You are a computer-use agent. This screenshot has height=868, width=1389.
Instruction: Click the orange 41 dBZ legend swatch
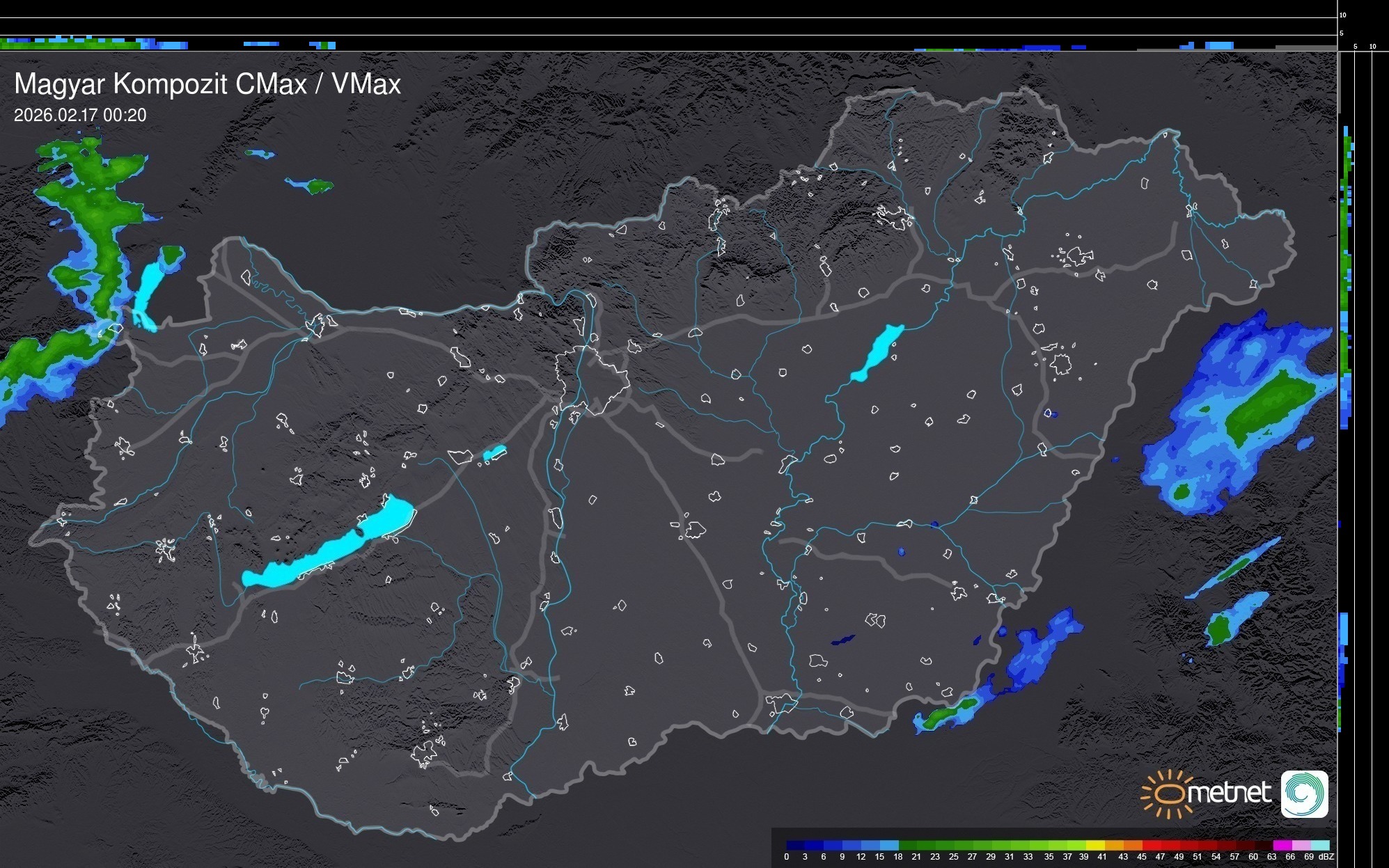(x=1114, y=845)
